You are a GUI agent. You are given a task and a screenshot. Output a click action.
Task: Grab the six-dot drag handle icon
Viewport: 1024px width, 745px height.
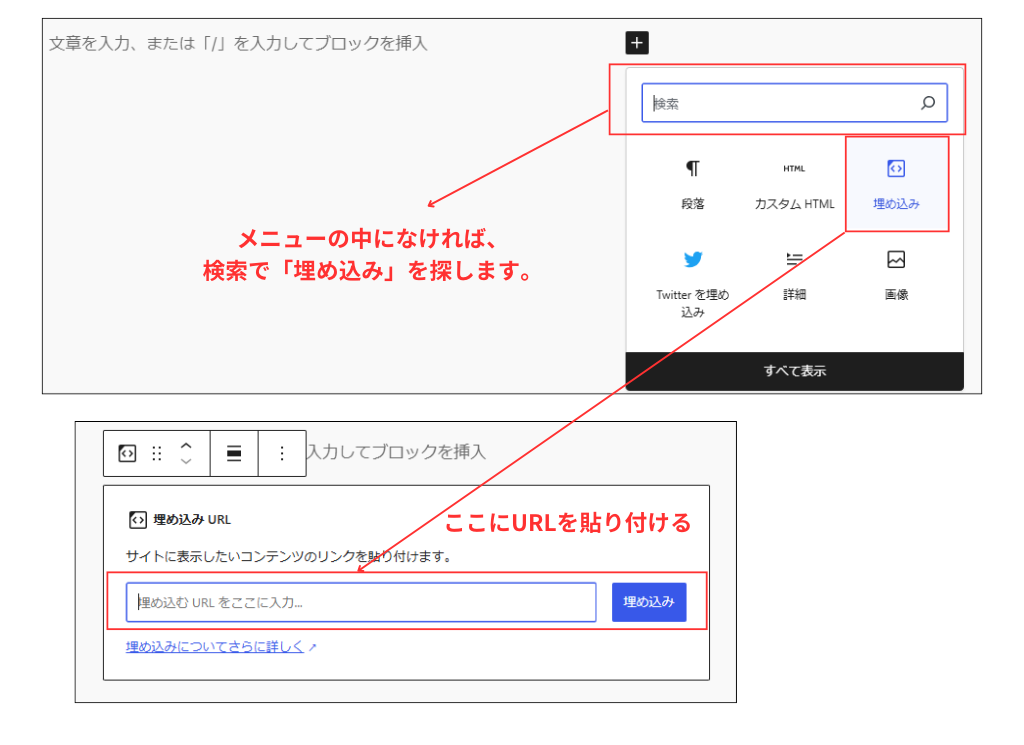pos(156,453)
